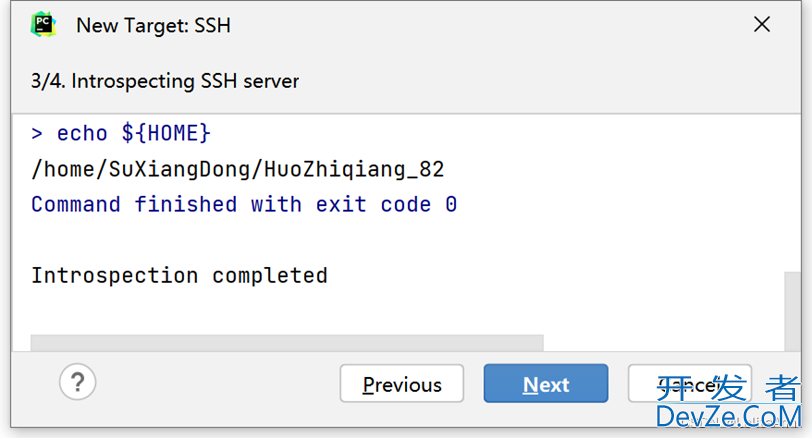This screenshot has height=438, width=812.
Task: Cancel the SSH target wizard
Action: [x=690, y=384]
